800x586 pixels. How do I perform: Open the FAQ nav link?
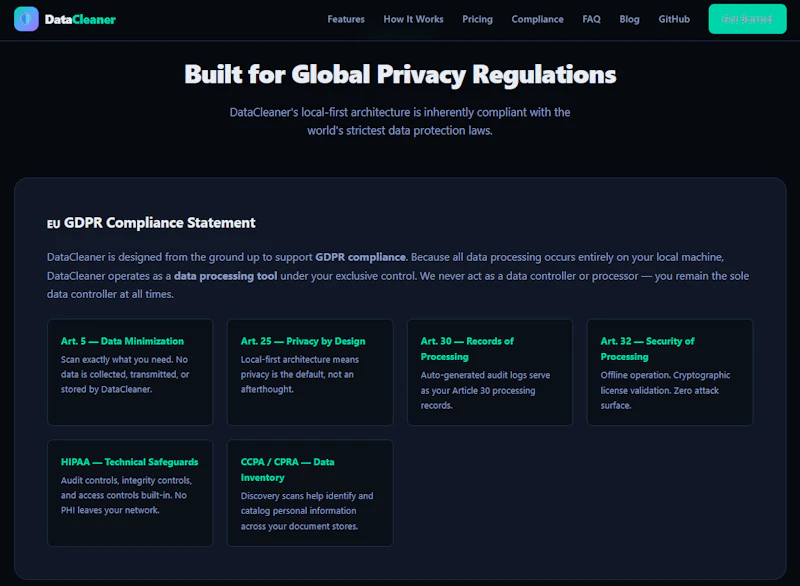click(x=591, y=19)
